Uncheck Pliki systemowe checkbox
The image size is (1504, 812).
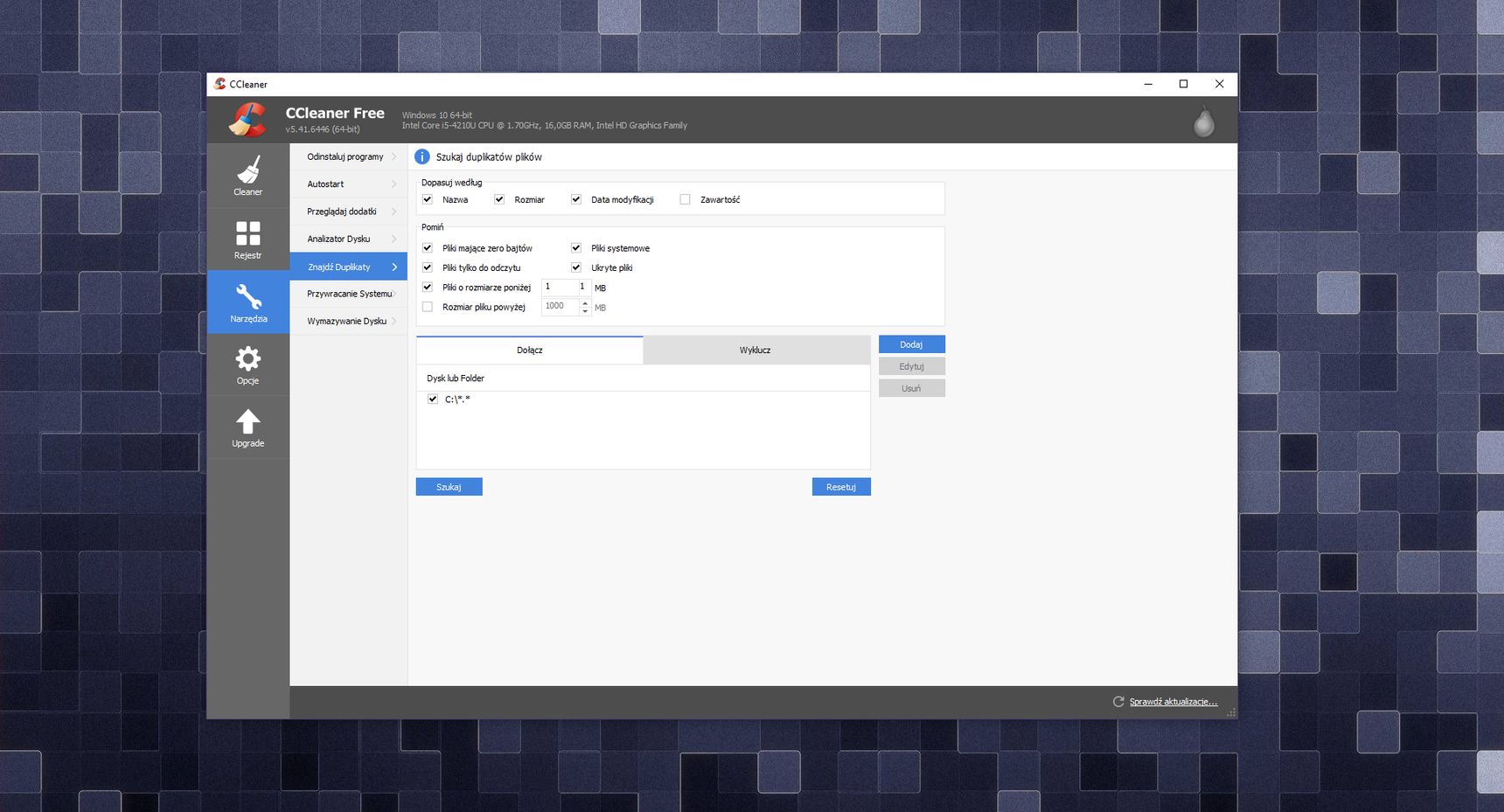(576, 248)
